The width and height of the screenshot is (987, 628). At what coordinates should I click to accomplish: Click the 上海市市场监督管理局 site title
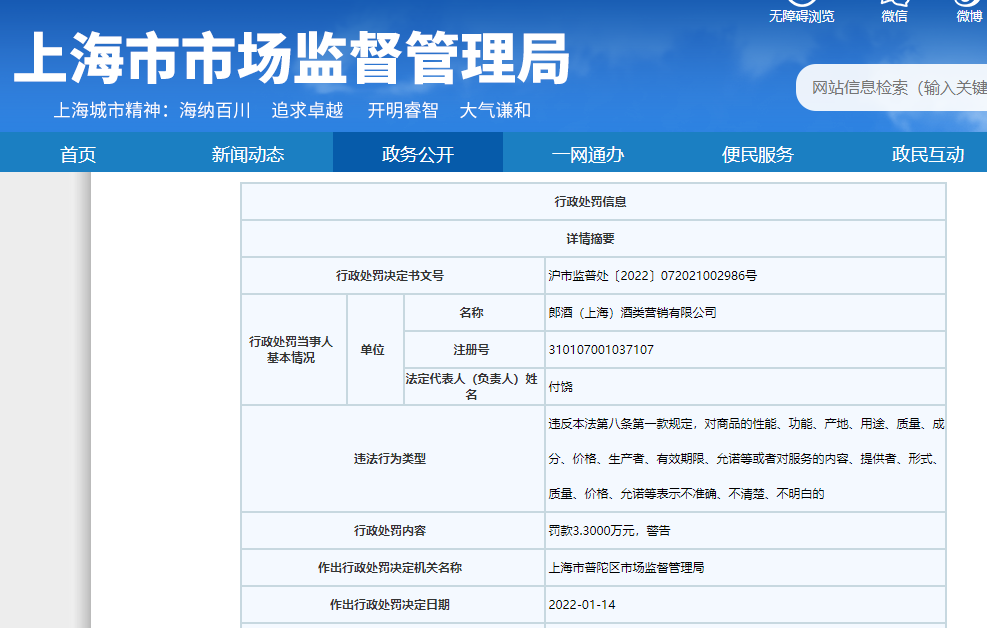pyautogui.click(x=291, y=59)
